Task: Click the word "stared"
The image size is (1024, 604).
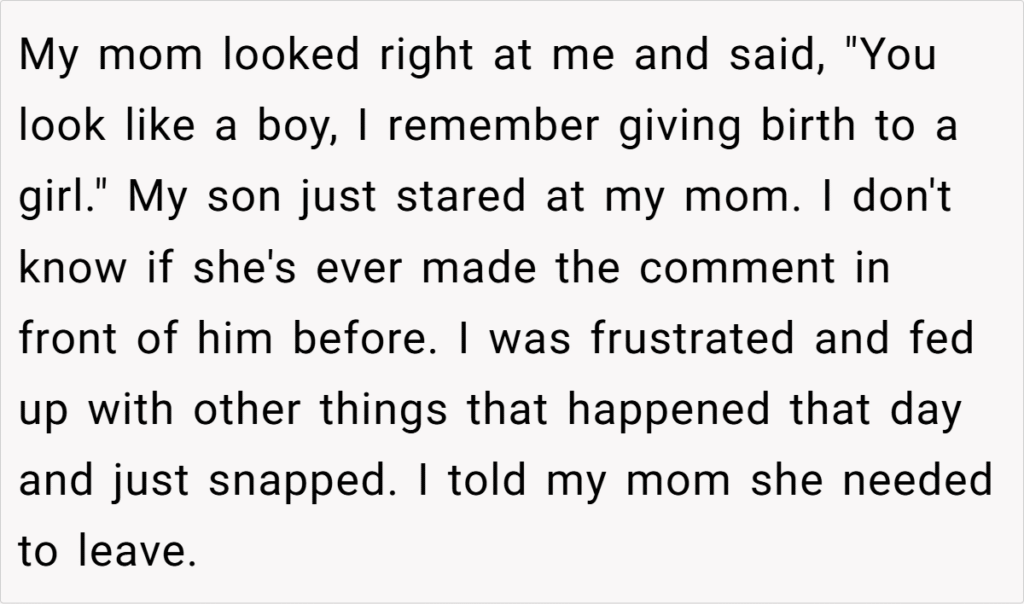Action: (x=461, y=196)
